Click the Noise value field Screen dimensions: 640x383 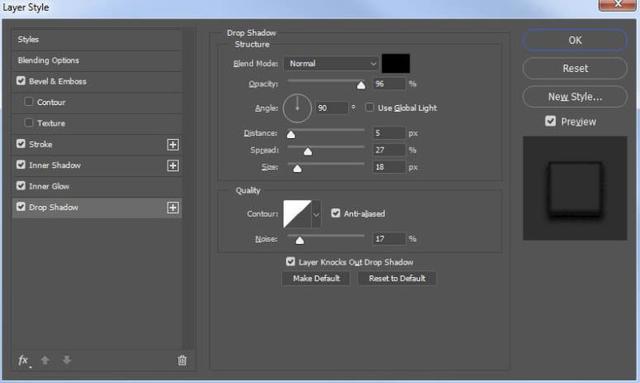(x=389, y=239)
